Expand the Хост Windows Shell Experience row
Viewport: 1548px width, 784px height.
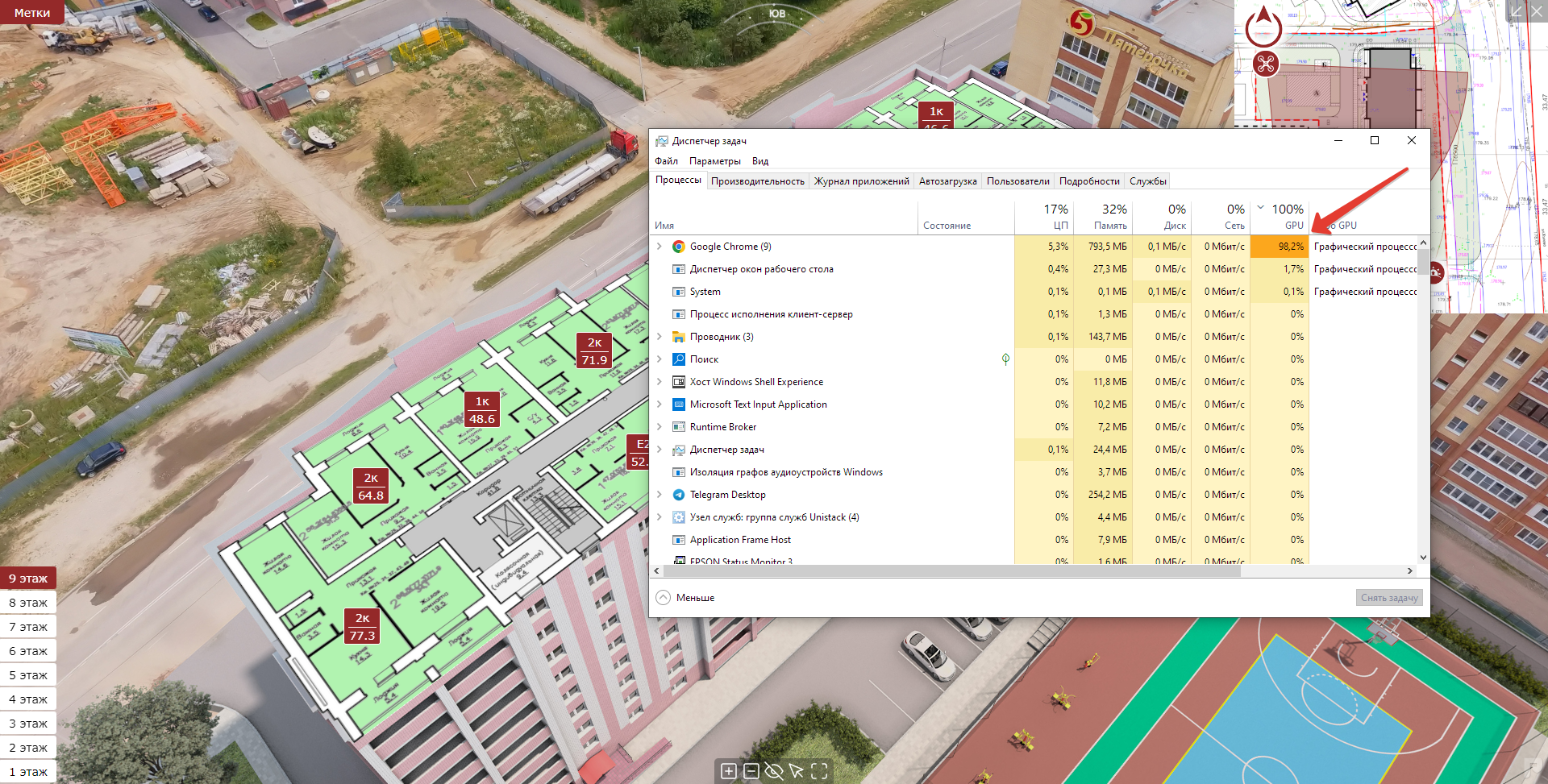660,382
